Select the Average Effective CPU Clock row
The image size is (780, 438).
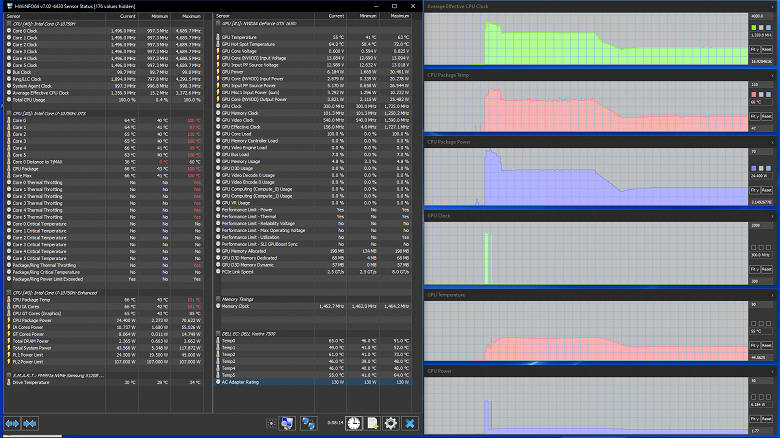(x=104, y=93)
